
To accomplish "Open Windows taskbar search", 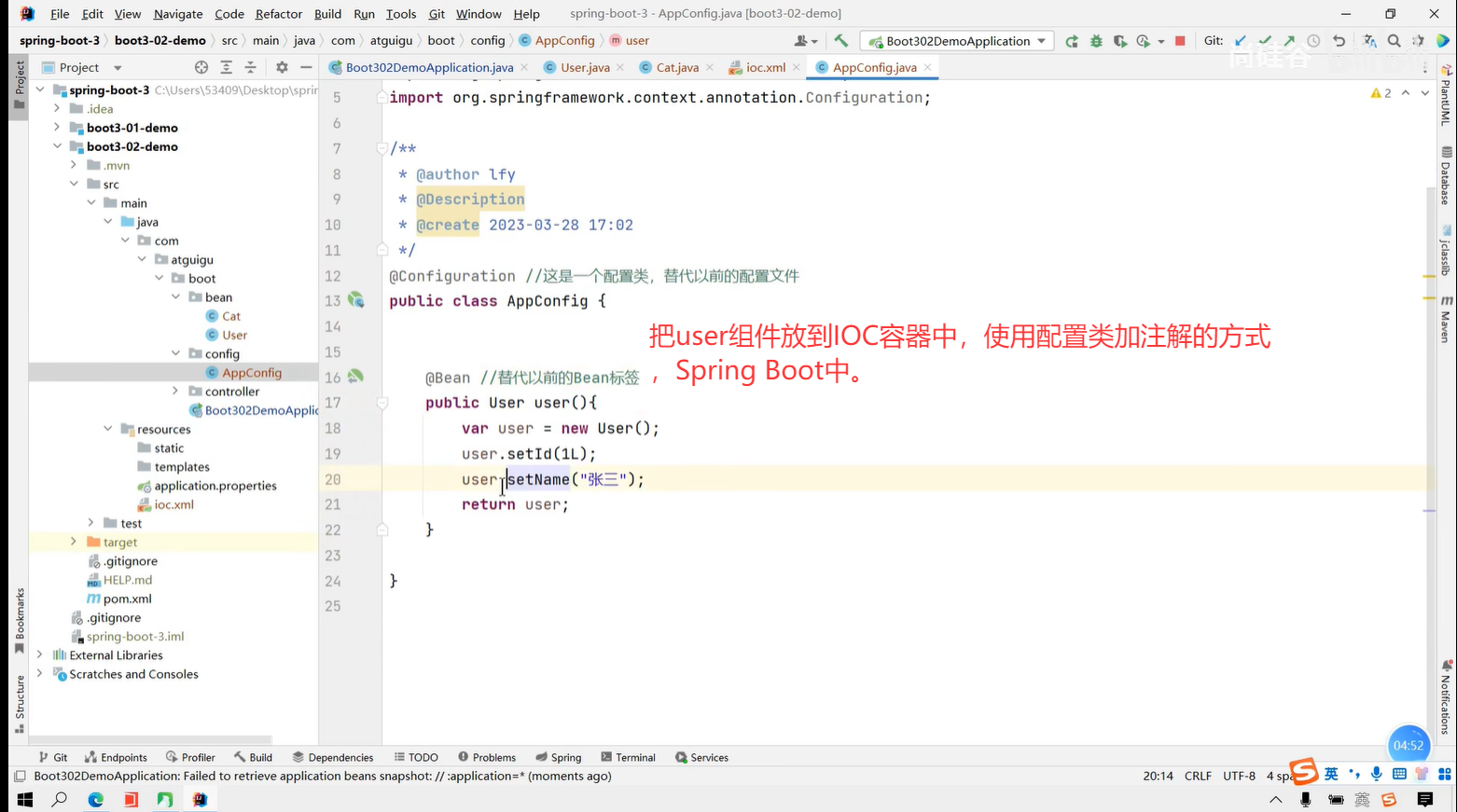I will click(x=60, y=799).
